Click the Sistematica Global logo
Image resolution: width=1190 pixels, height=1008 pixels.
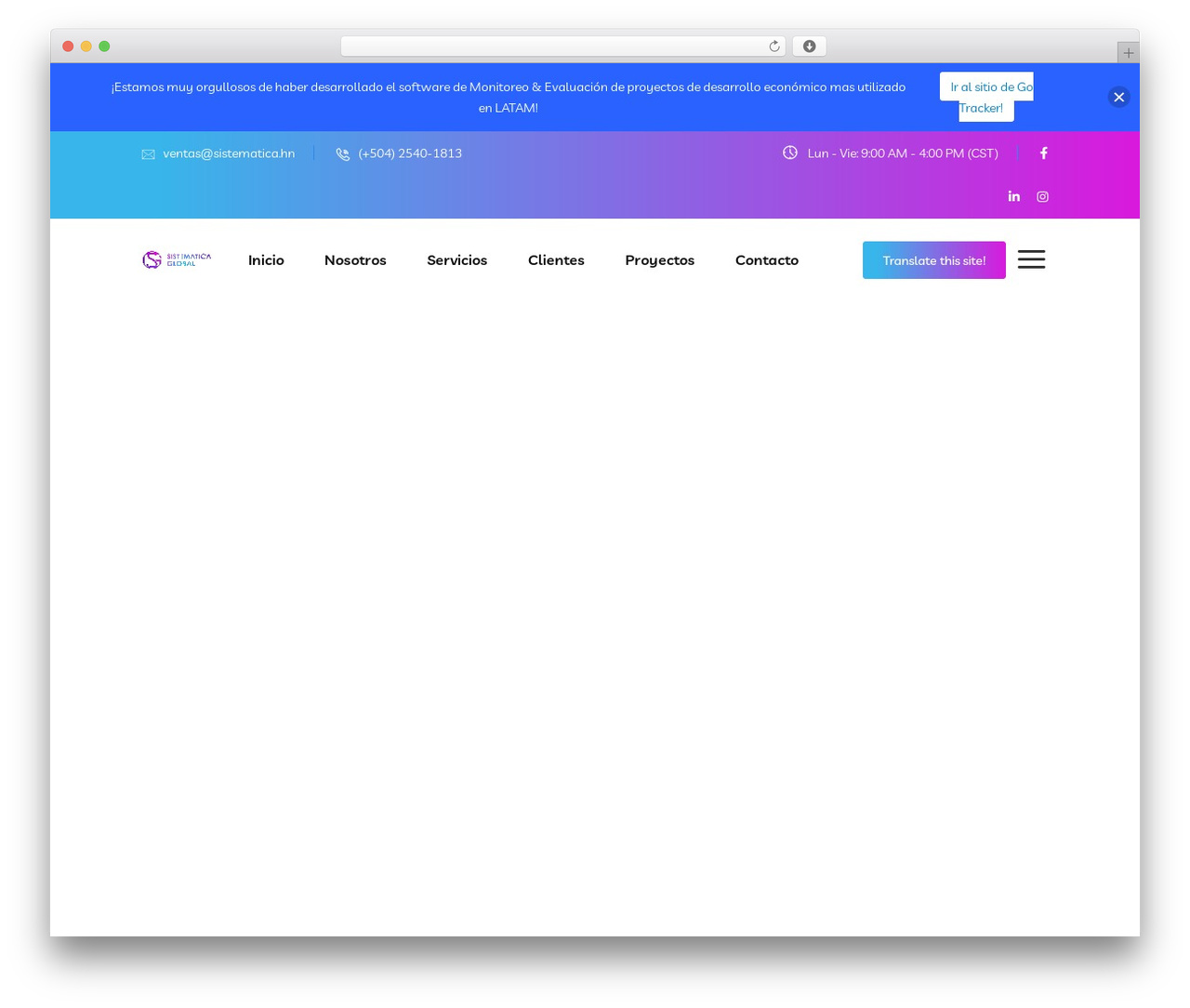[177, 259]
